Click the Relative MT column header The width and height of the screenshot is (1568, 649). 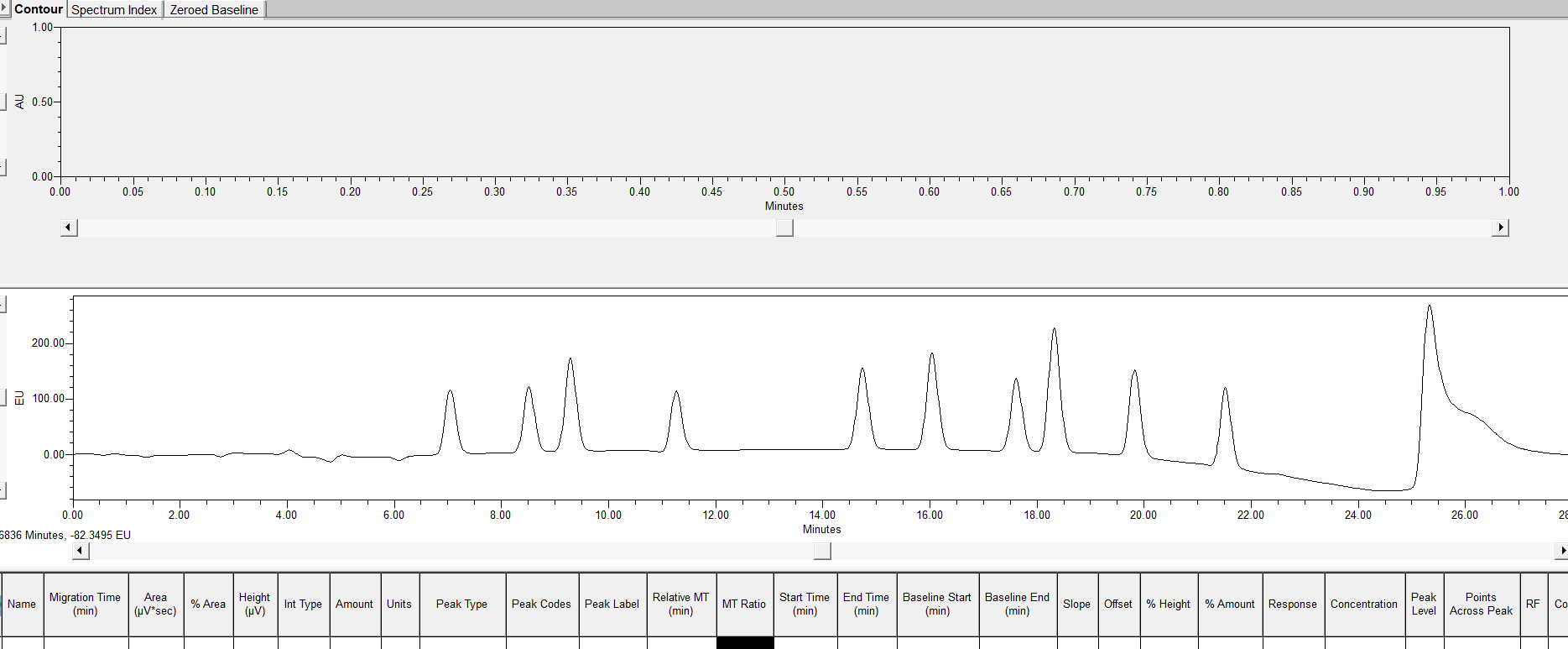[680, 604]
